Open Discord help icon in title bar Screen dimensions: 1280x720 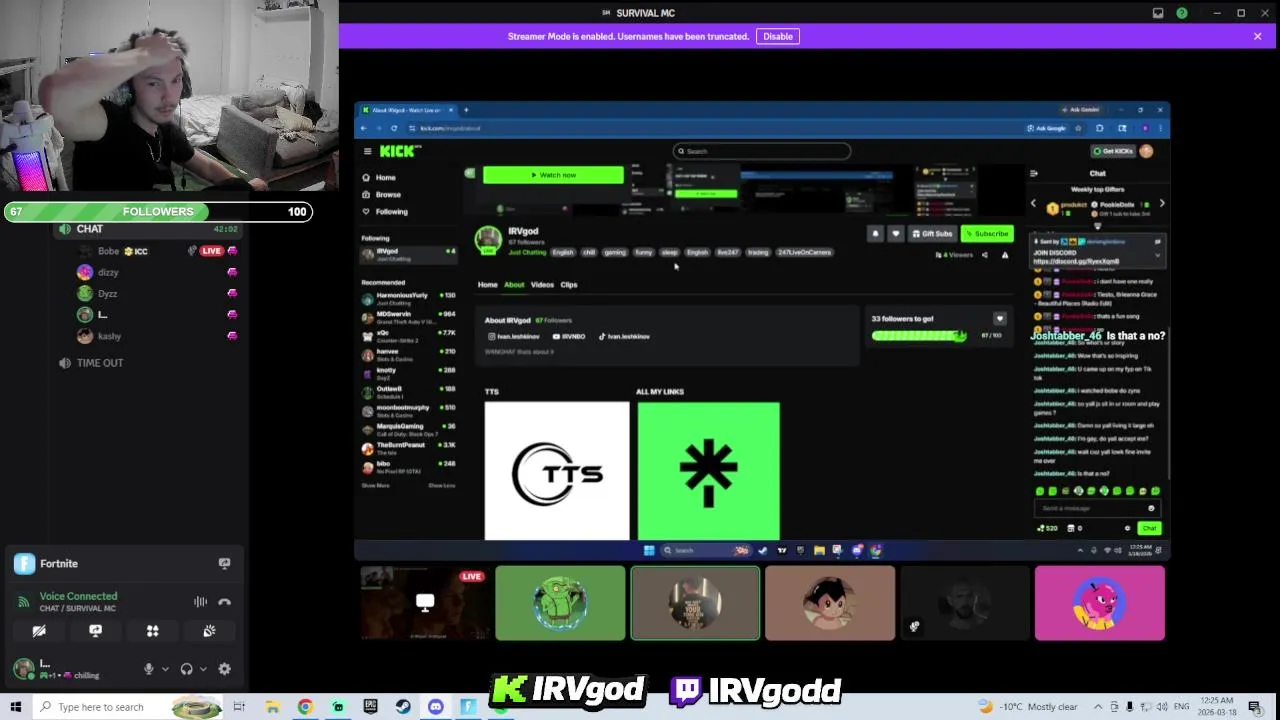1182,13
